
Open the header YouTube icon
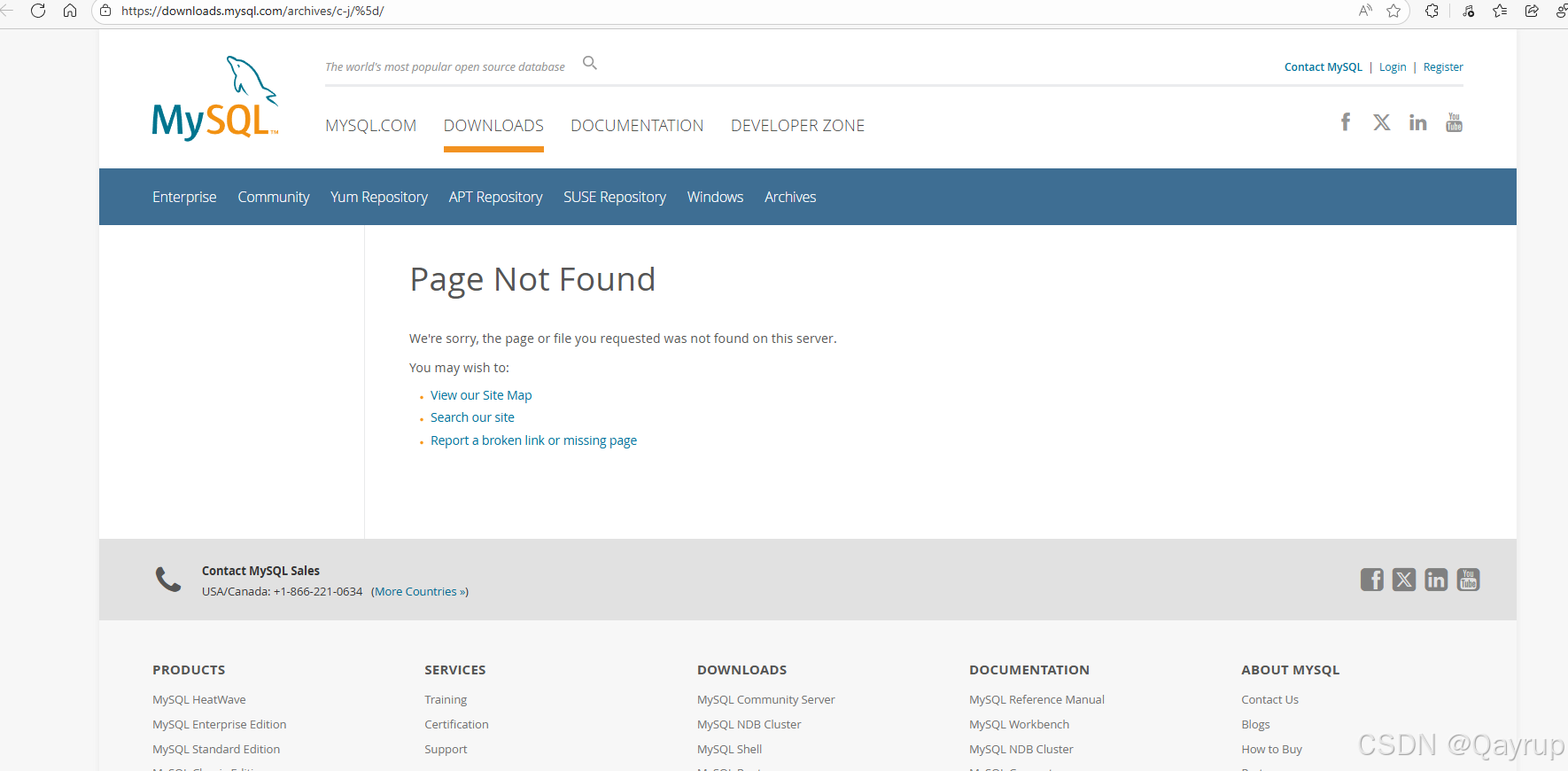[x=1455, y=122]
